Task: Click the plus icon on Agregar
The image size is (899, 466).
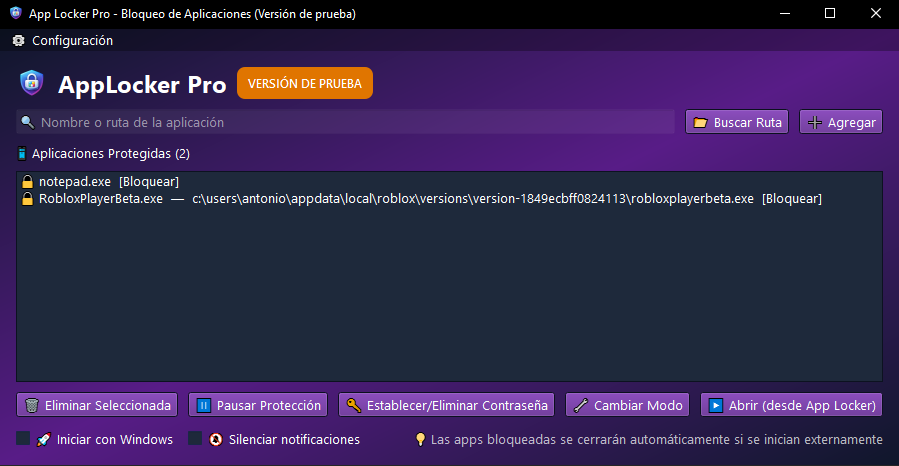Action: 814,123
